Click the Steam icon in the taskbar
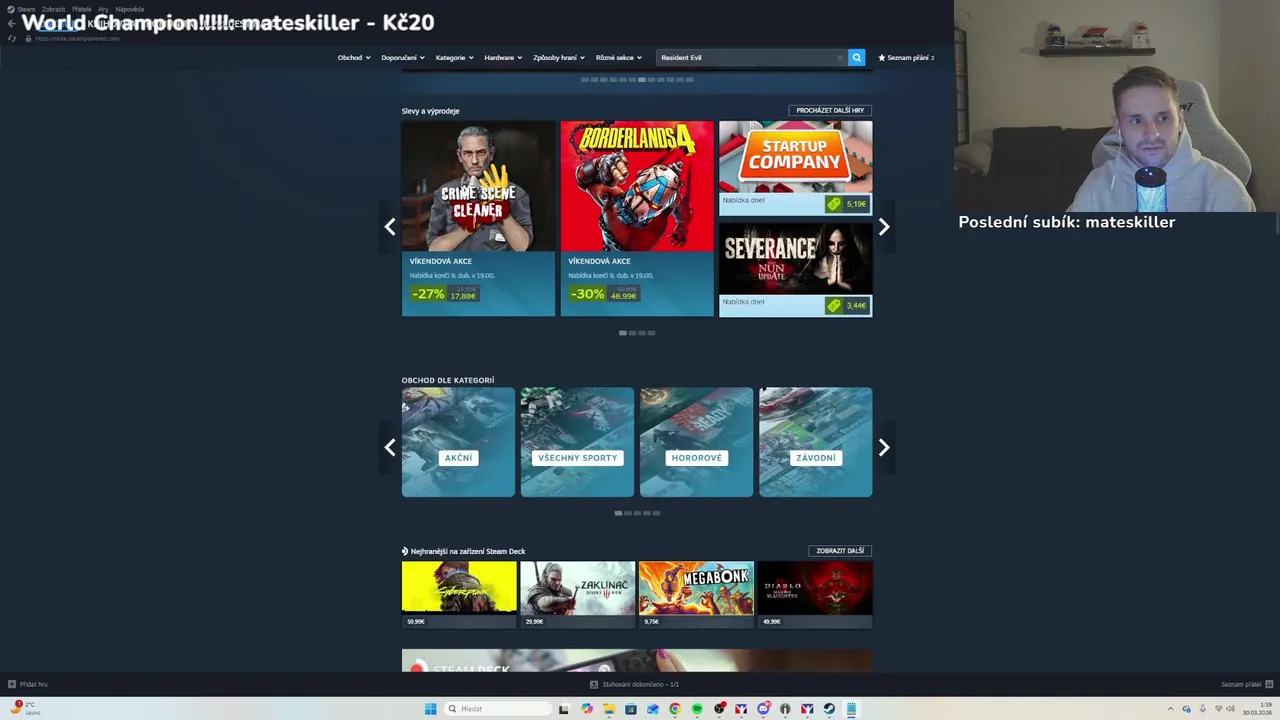Viewport: 1280px width, 720px height. [x=829, y=709]
